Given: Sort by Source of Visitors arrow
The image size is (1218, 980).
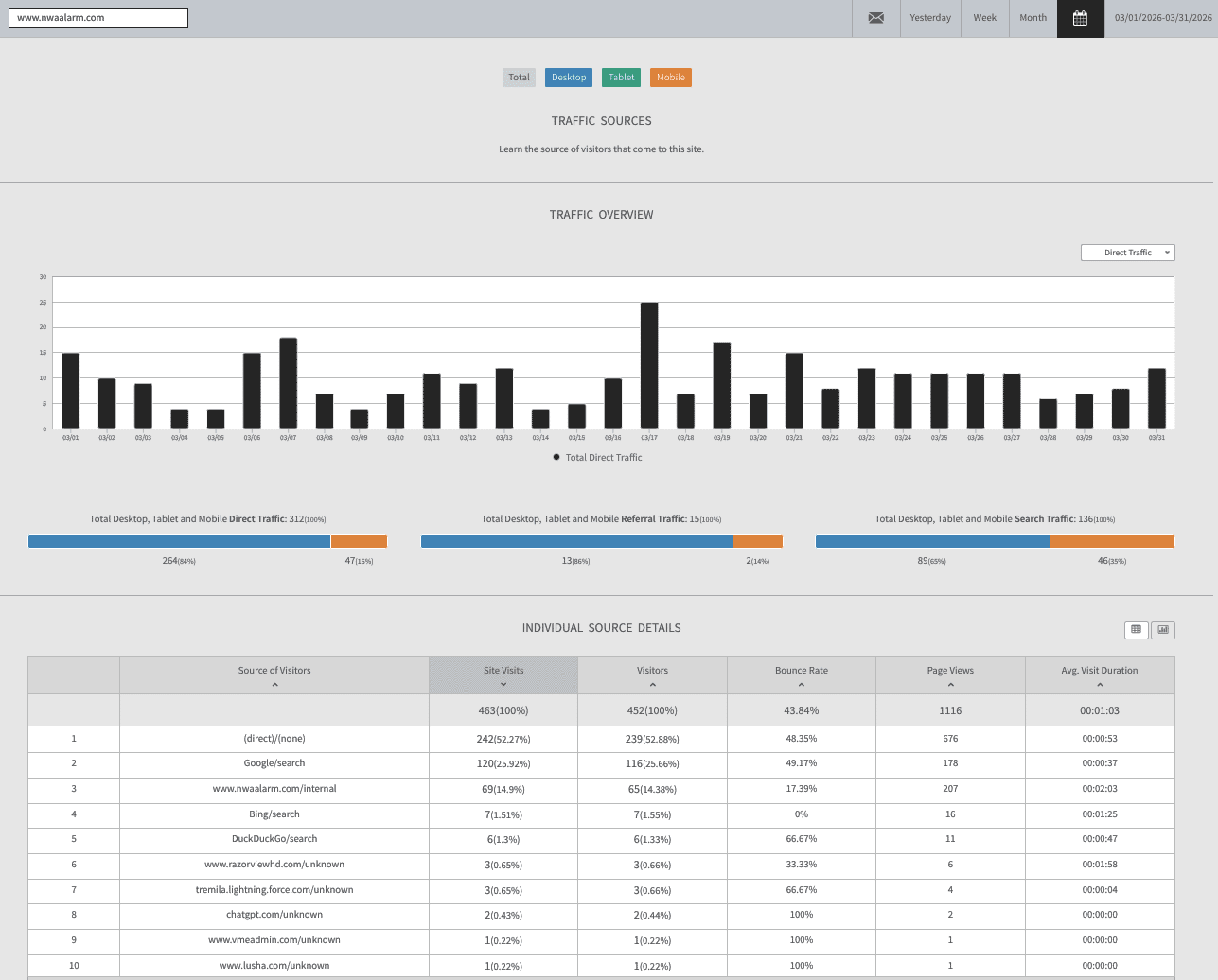Looking at the screenshot, I should [x=274, y=684].
